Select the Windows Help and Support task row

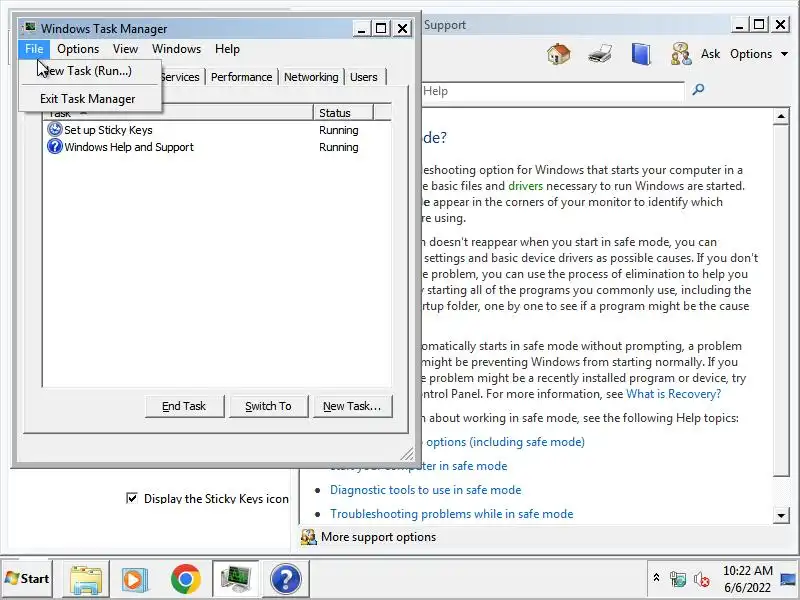217,147
